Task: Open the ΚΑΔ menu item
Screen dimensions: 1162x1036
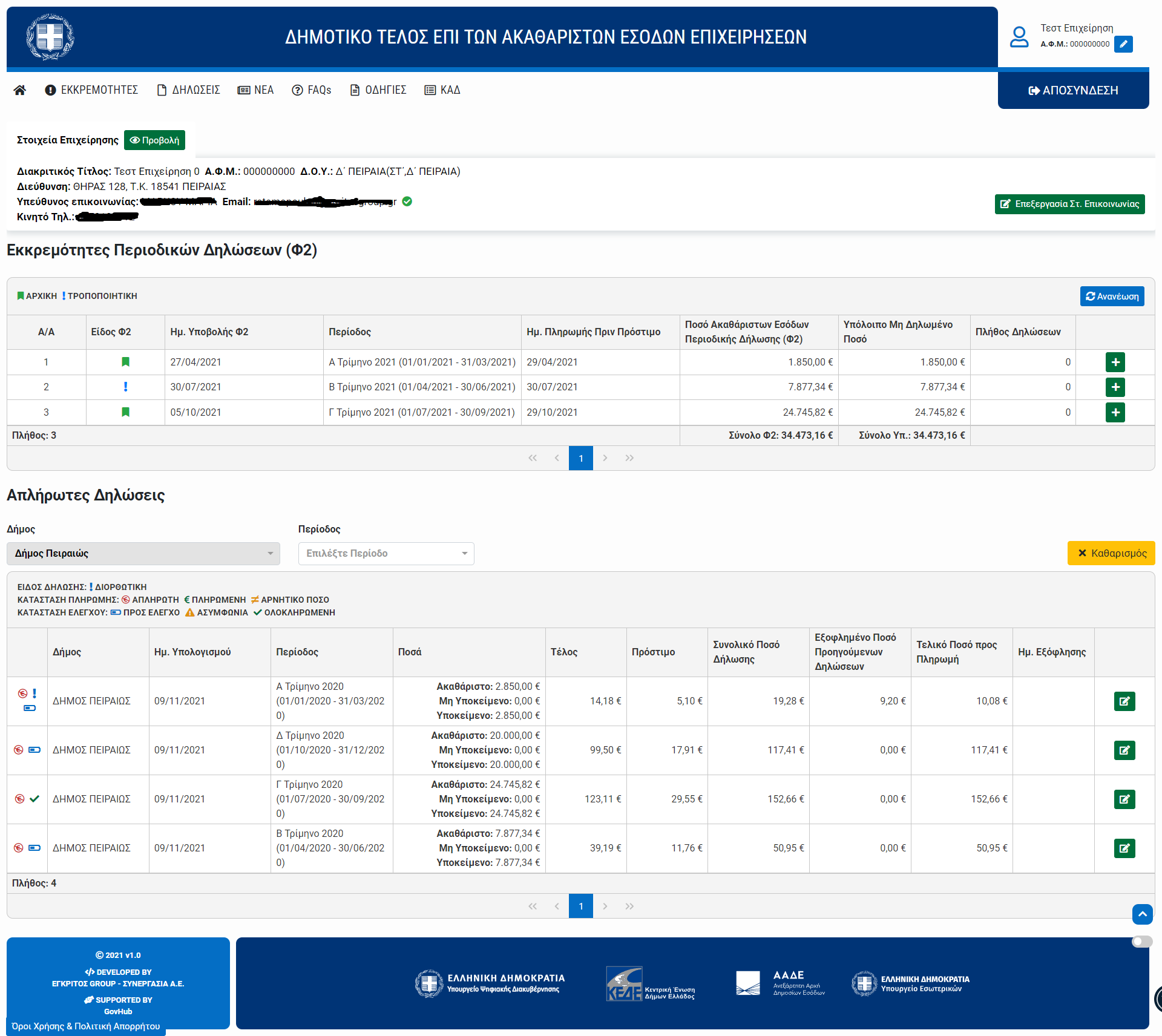Action: [442, 90]
